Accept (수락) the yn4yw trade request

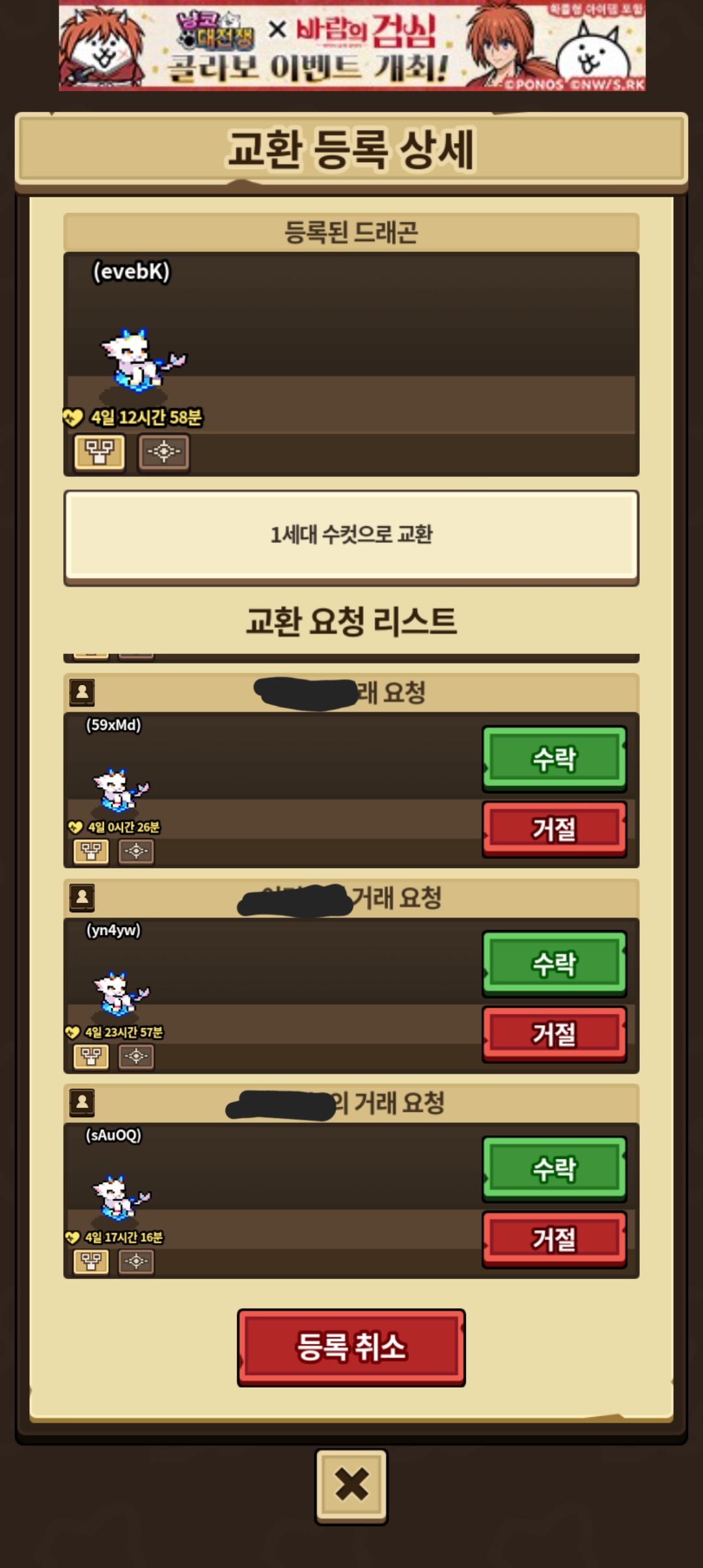tap(555, 964)
